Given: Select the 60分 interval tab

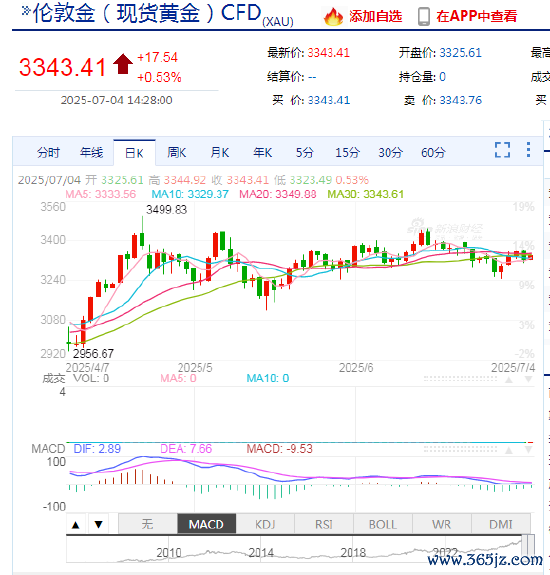Looking at the screenshot, I should (x=433, y=153).
